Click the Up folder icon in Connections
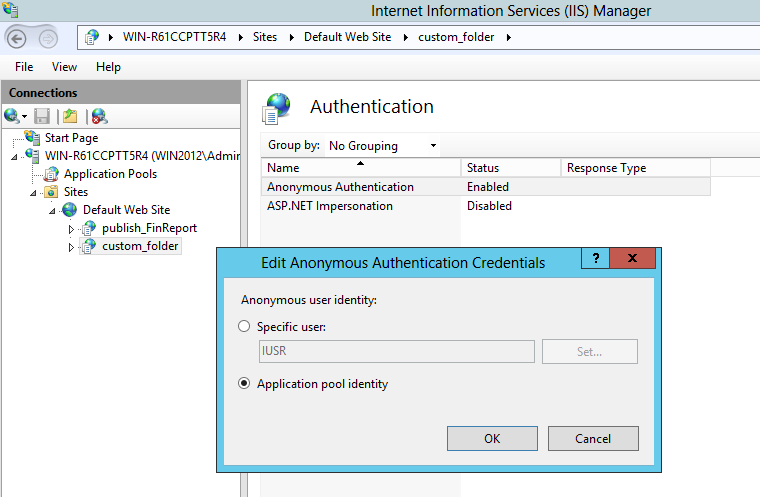 point(70,116)
